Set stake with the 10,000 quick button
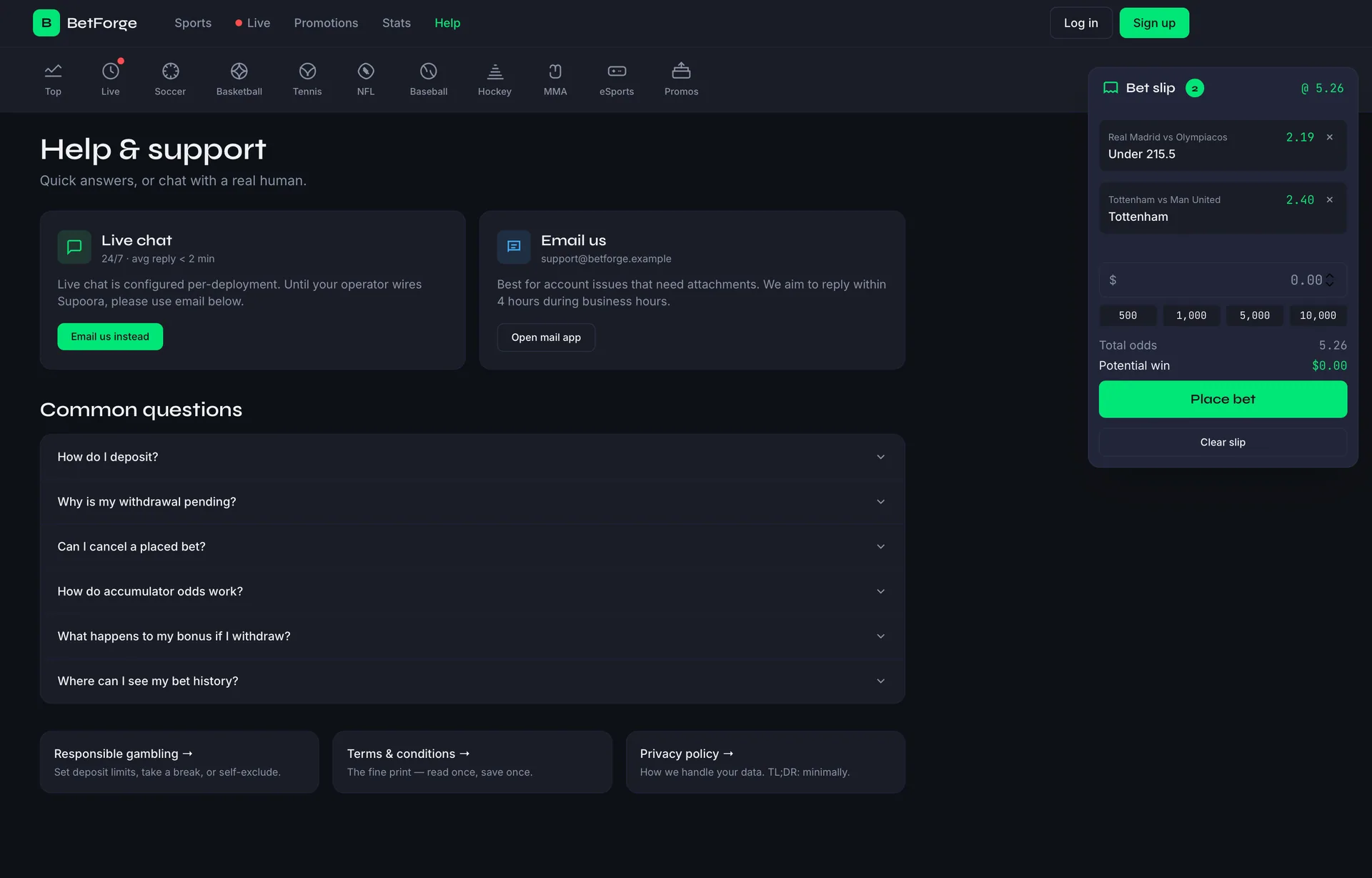Image resolution: width=1372 pixels, height=878 pixels. [1318, 315]
